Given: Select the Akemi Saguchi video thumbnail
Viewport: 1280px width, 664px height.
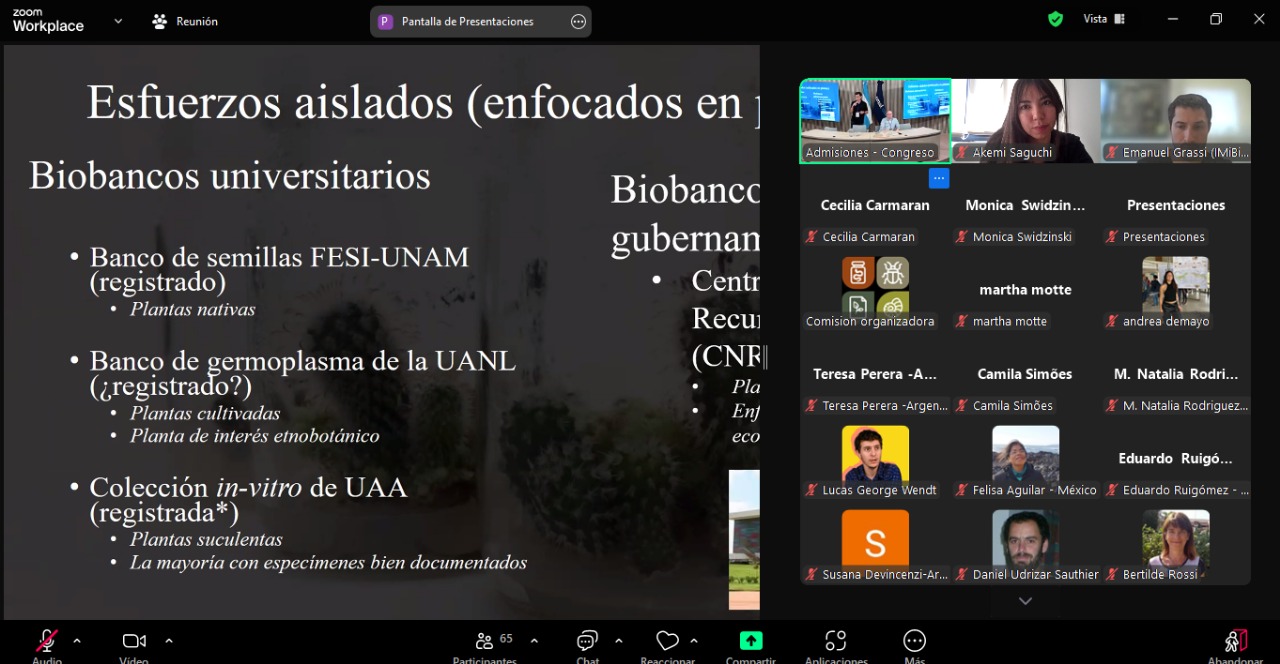Looking at the screenshot, I should point(1025,120).
